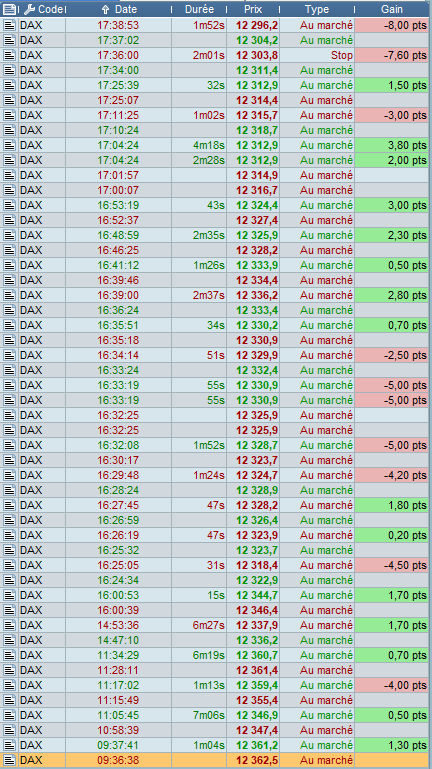
Task: Click the price 12 360,7
Action: coord(257,655)
